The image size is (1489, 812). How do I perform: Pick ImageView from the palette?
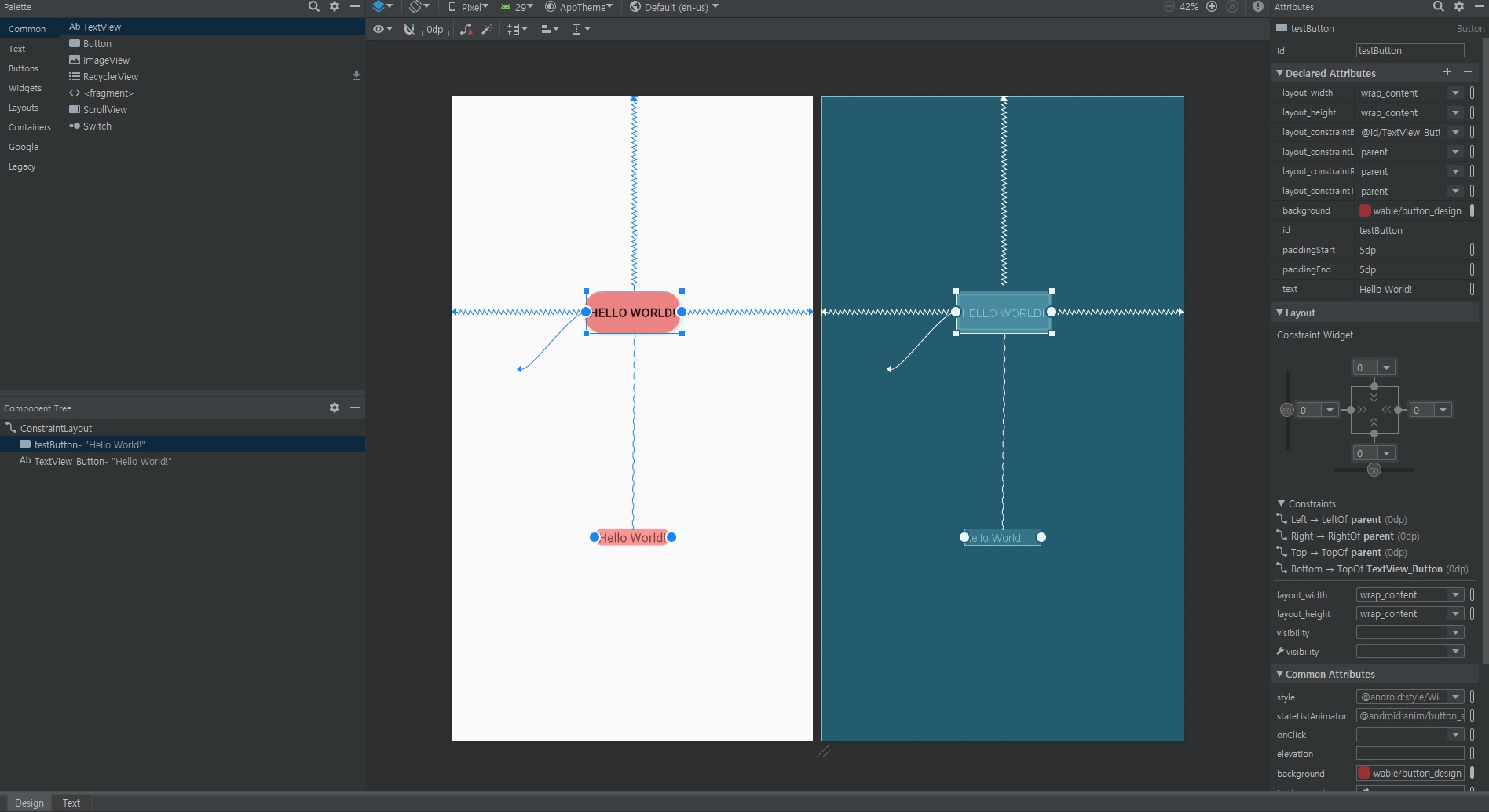point(99,60)
